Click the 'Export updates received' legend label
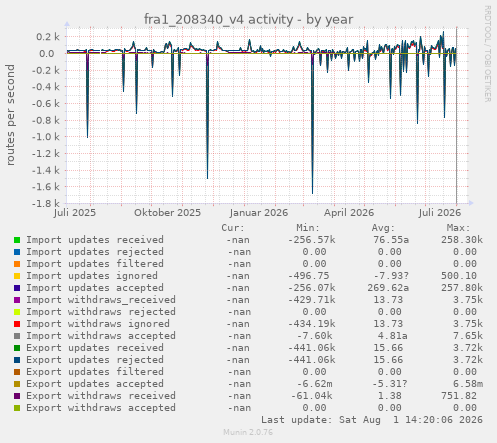 click(x=95, y=348)
